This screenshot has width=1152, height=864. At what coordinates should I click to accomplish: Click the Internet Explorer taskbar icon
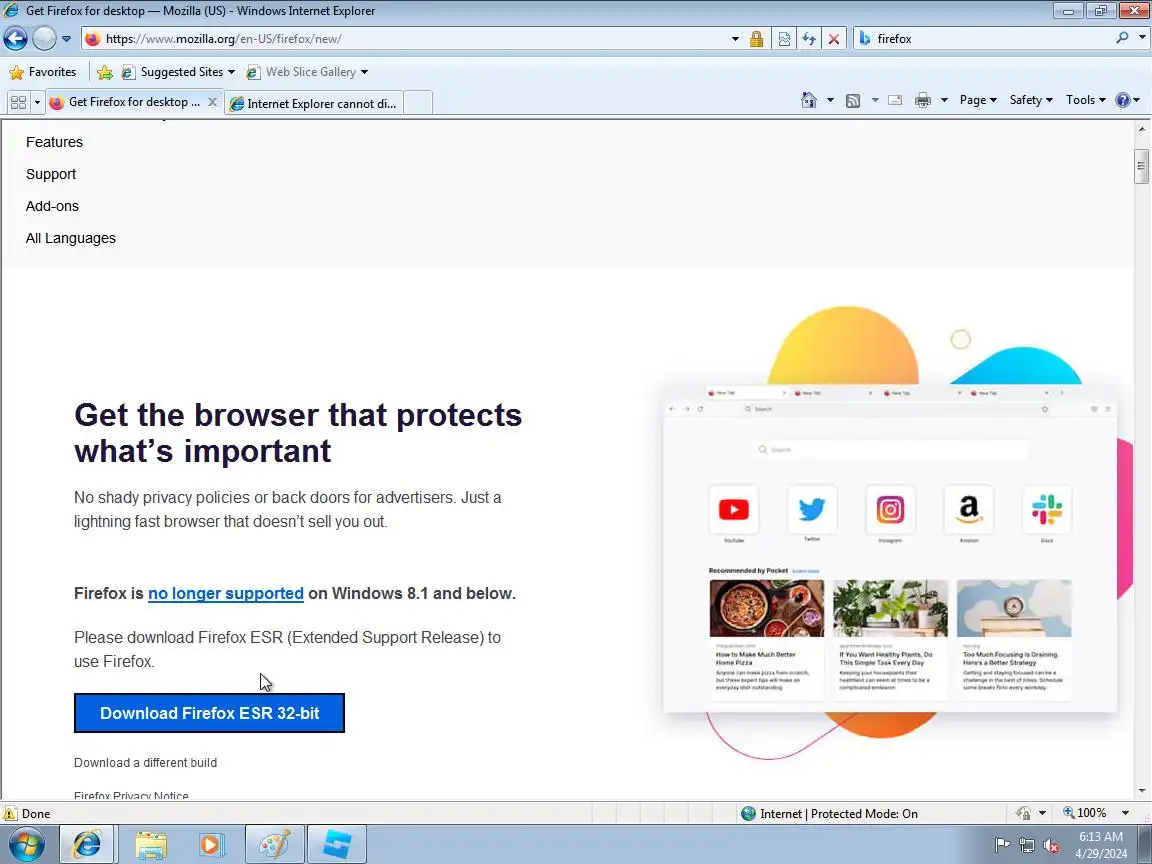[x=87, y=844]
